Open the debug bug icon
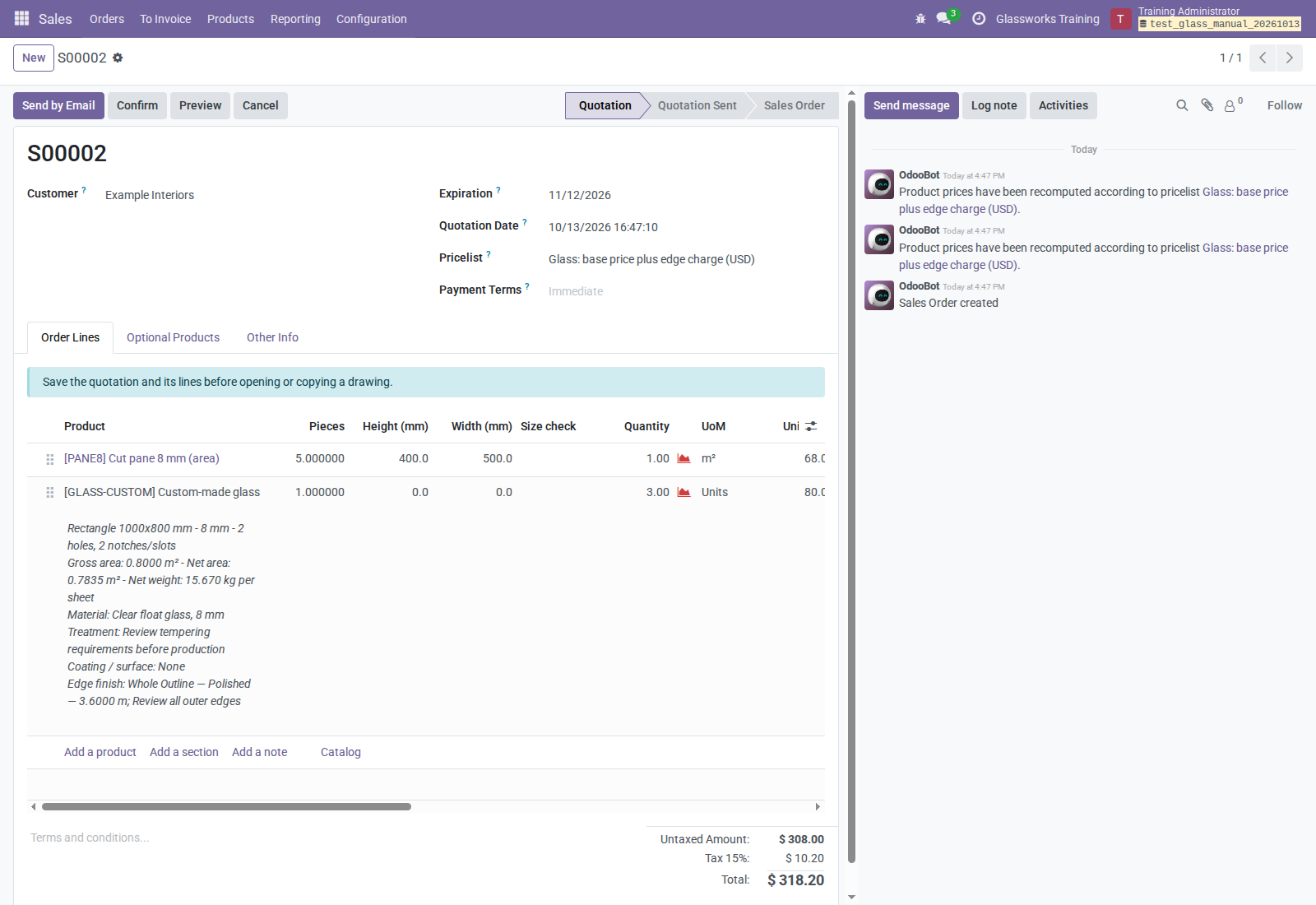This screenshot has height=905, width=1316. click(x=920, y=18)
